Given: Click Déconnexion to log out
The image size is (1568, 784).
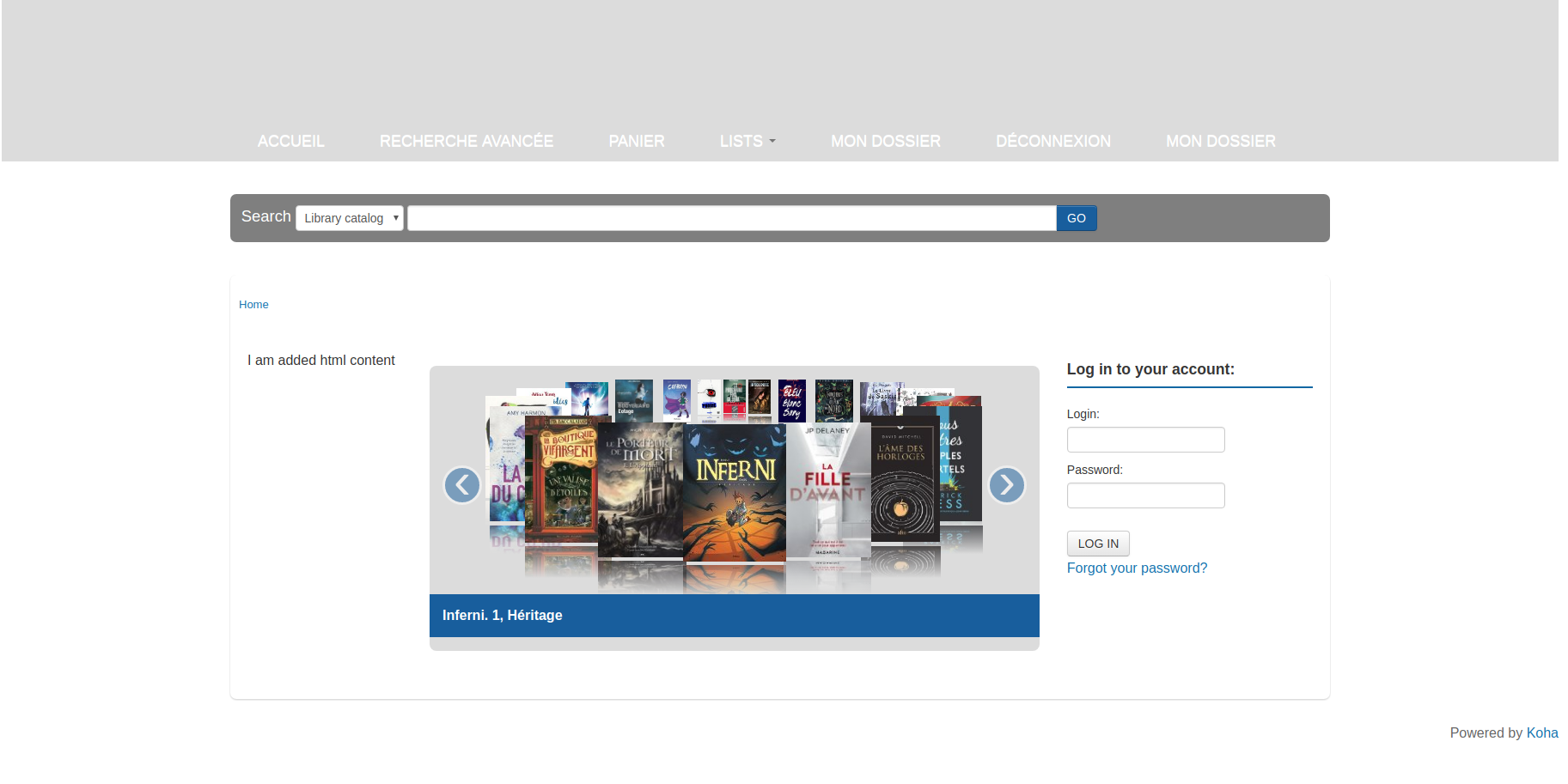Looking at the screenshot, I should pos(1053,141).
